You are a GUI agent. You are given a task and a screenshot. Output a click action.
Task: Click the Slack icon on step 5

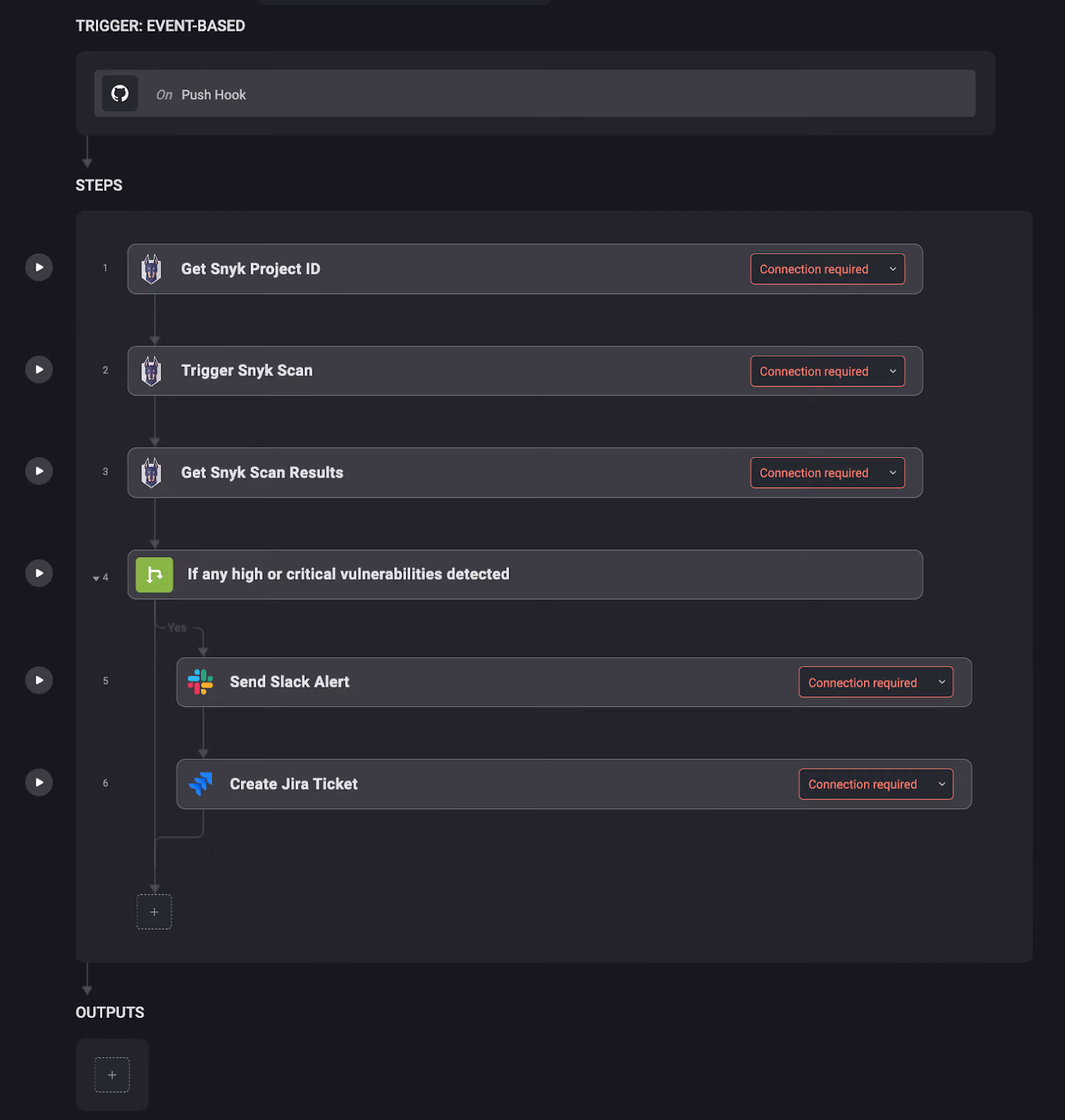[x=200, y=682]
